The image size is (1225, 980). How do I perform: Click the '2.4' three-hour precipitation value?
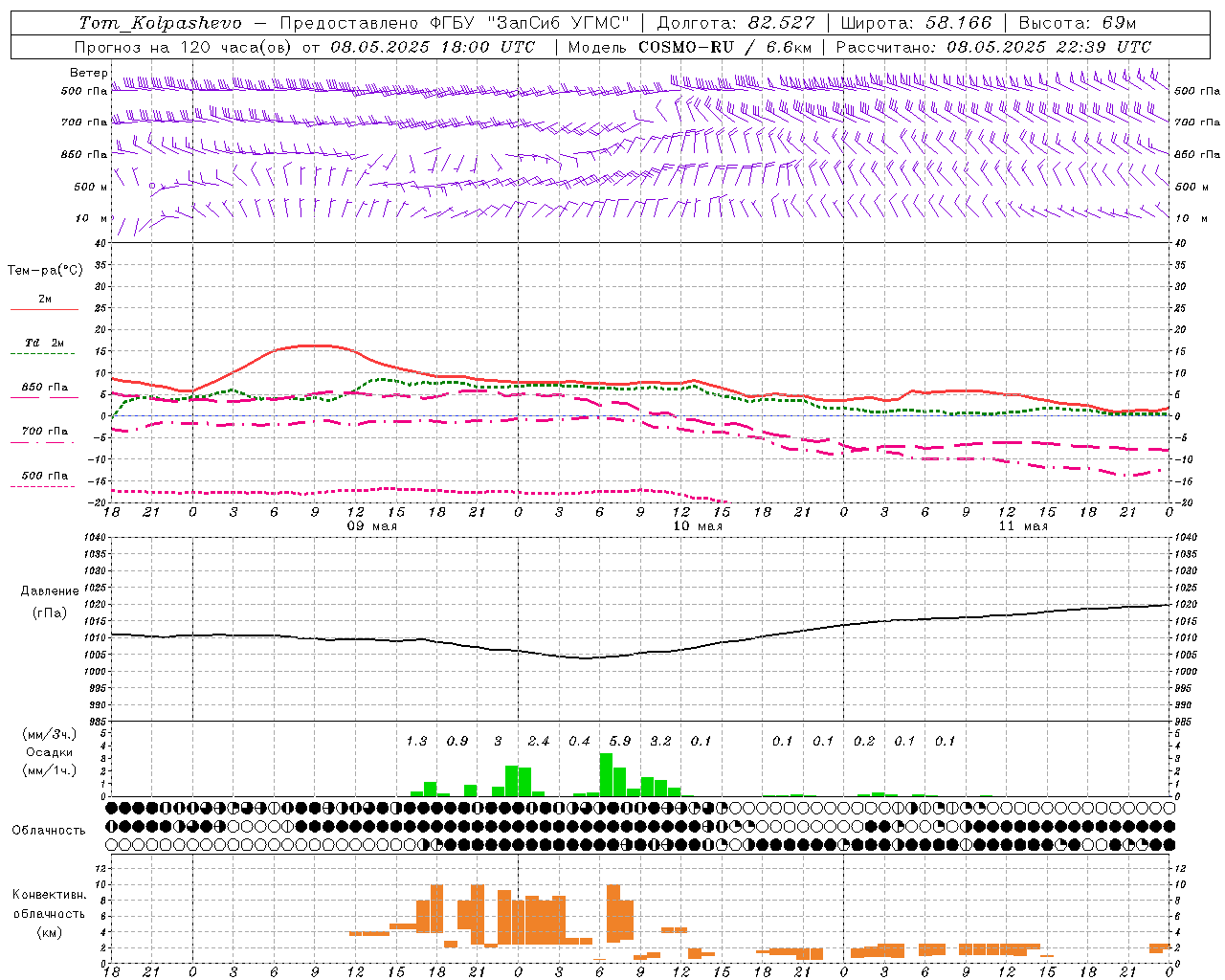539,741
